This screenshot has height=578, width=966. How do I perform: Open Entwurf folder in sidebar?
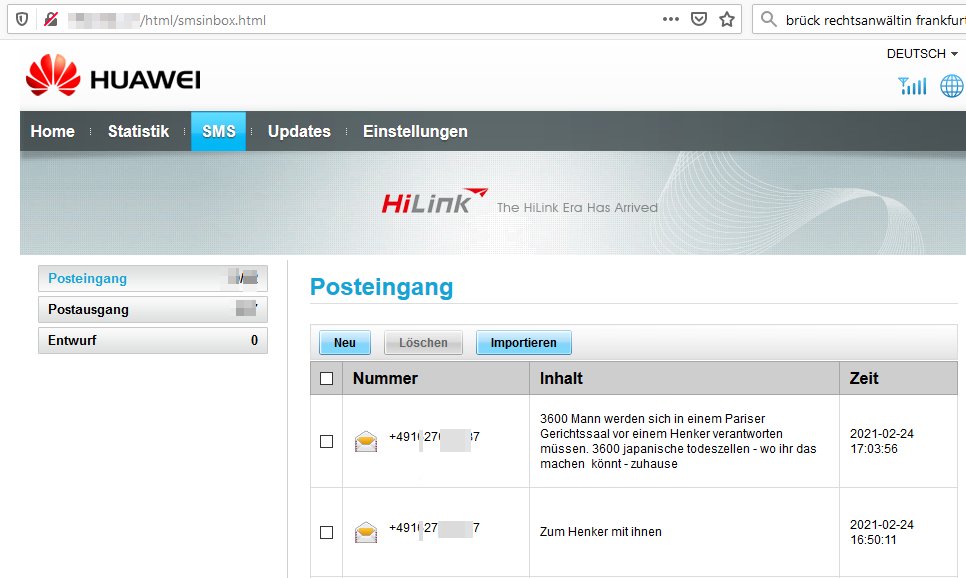point(153,340)
